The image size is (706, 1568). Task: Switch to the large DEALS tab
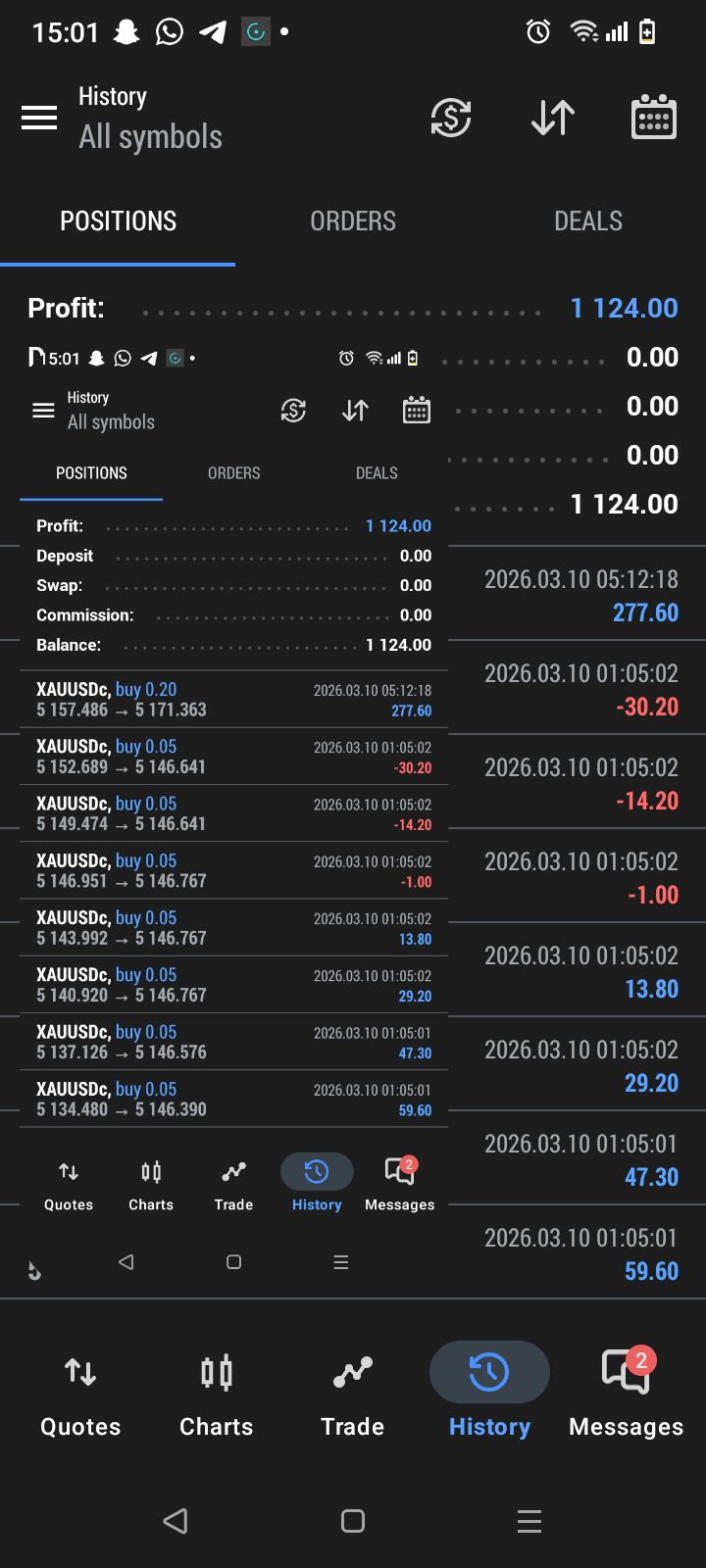588,221
